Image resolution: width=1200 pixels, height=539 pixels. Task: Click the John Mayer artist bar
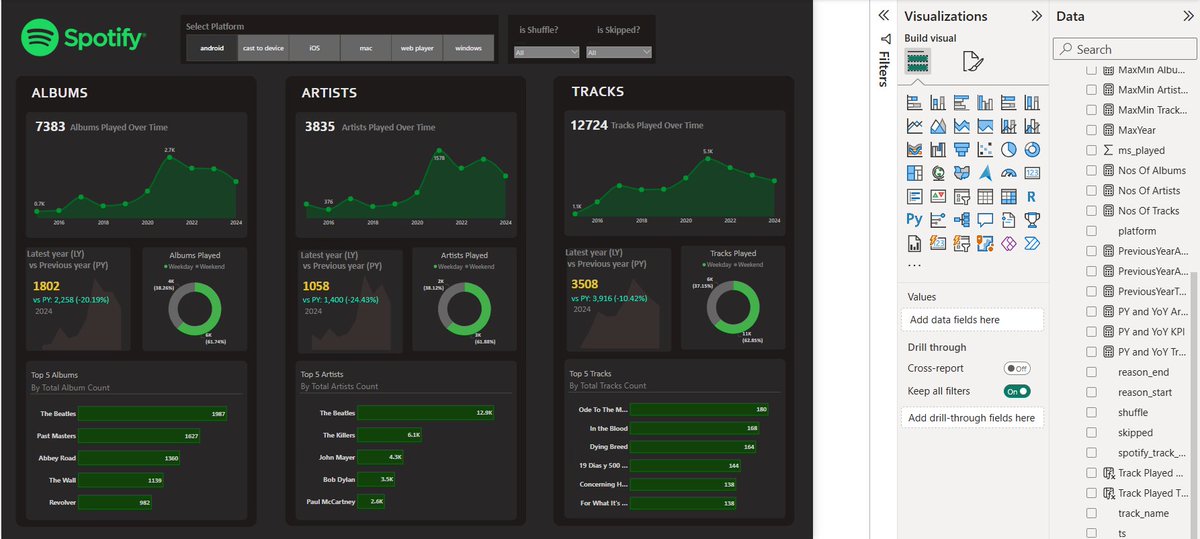(x=381, y=457)
